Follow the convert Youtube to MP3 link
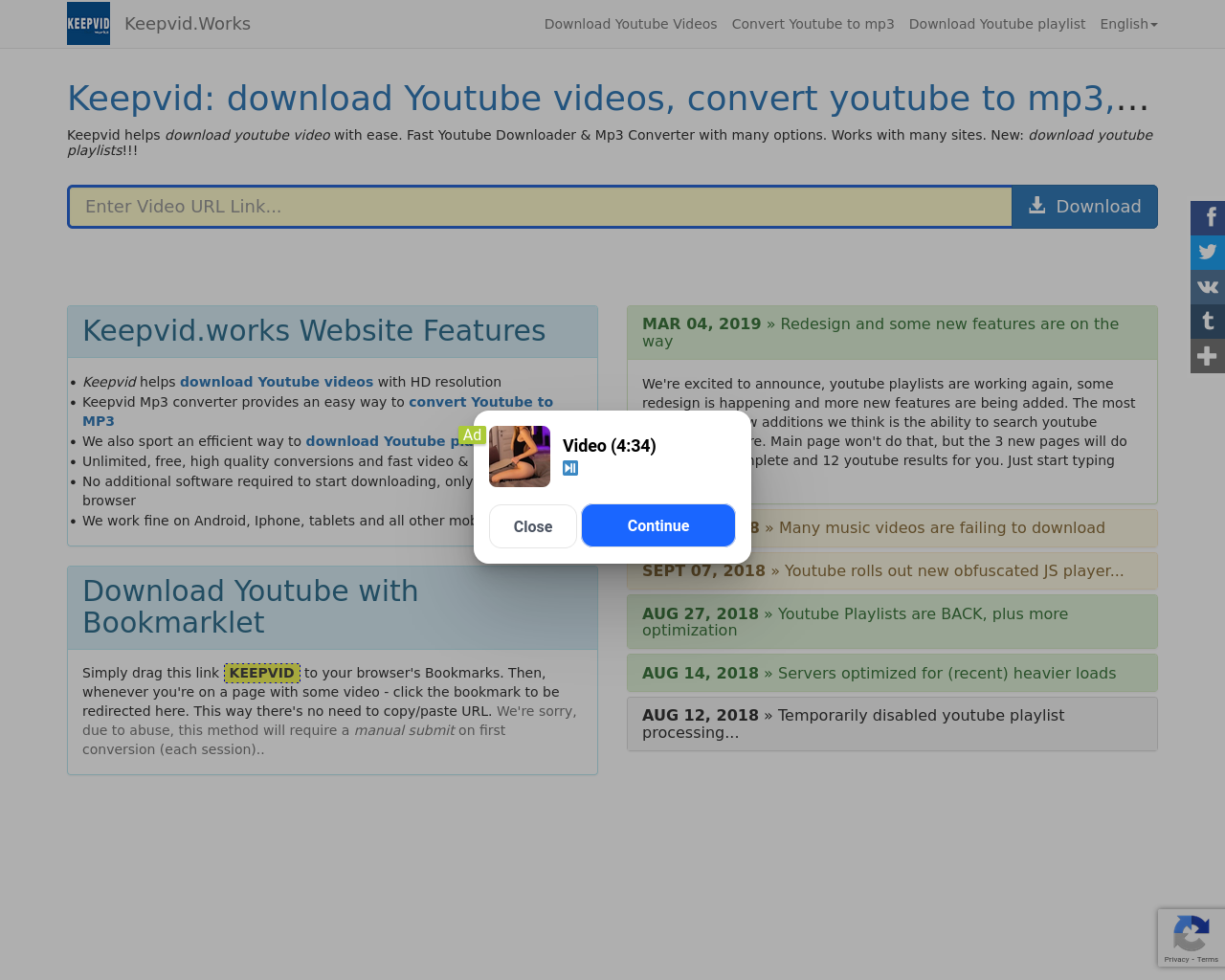 coord(318,412)
